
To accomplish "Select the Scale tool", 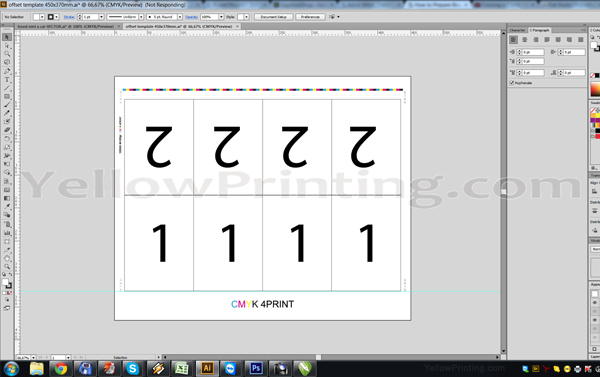I will [7, 147].
